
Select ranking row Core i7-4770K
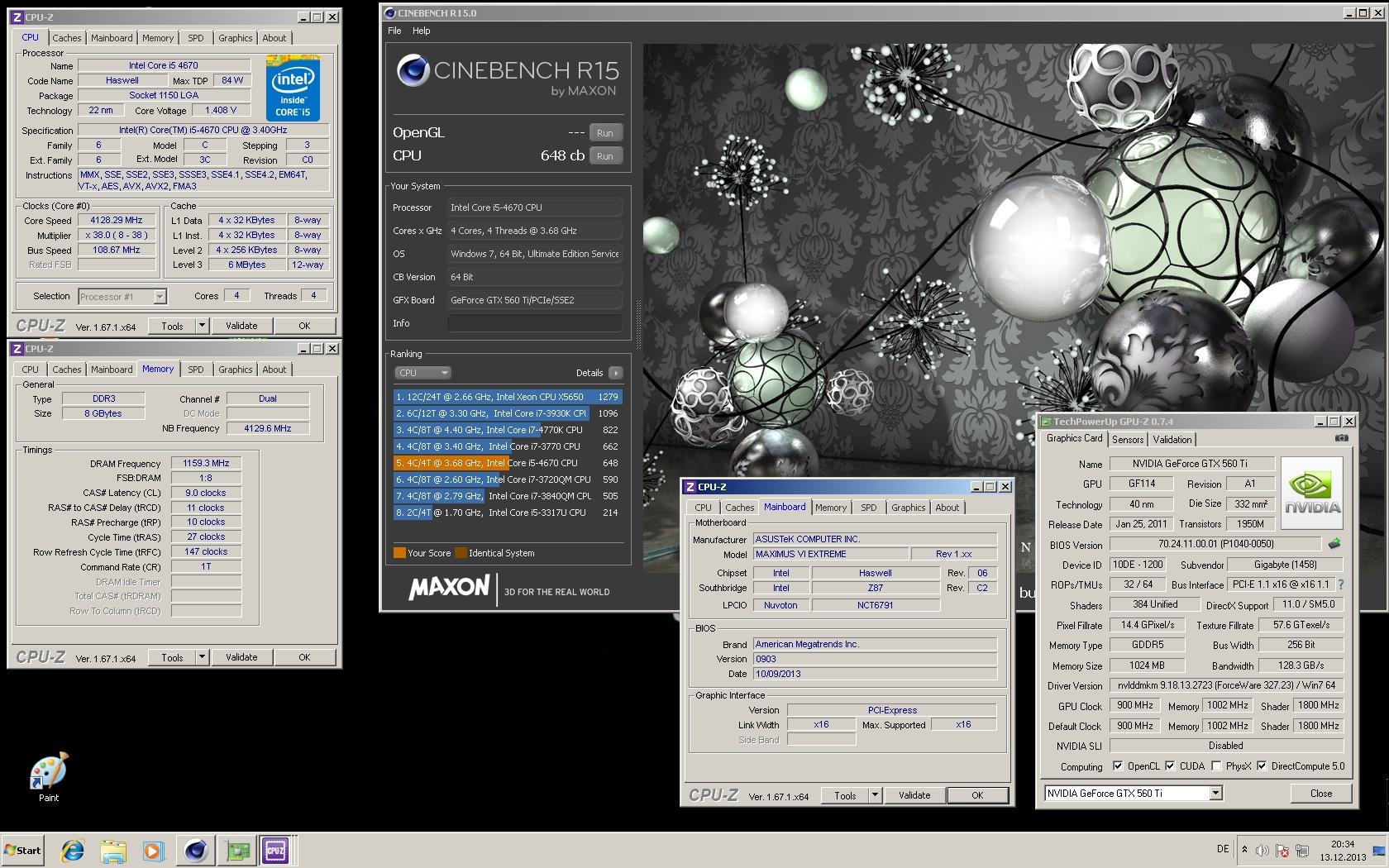[508, 430]
